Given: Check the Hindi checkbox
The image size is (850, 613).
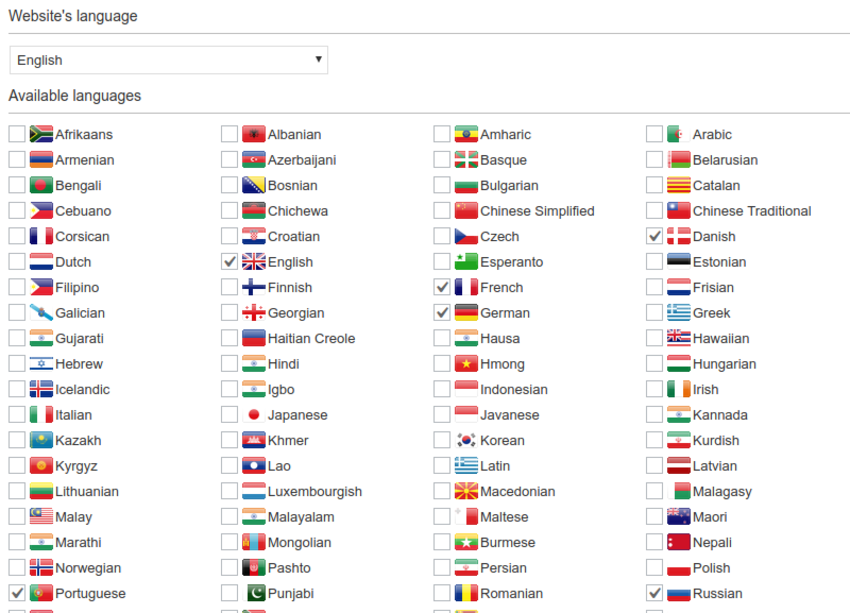Looking at the screenshot, I should coord(229,363).
